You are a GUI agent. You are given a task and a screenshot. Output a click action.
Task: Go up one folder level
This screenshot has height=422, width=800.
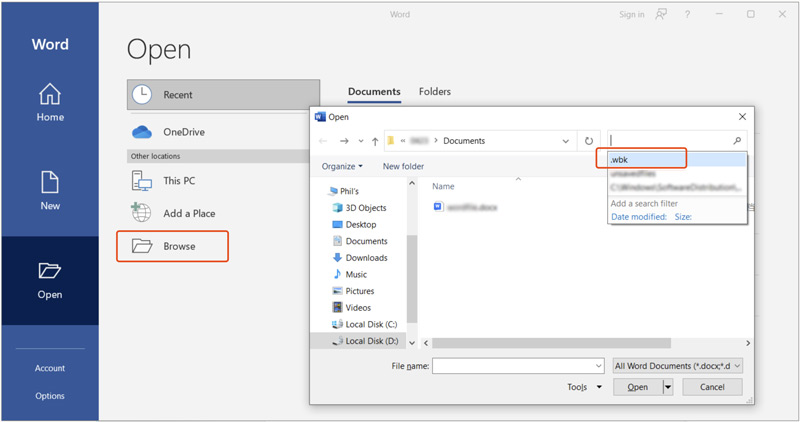click(x=375, y=141)
